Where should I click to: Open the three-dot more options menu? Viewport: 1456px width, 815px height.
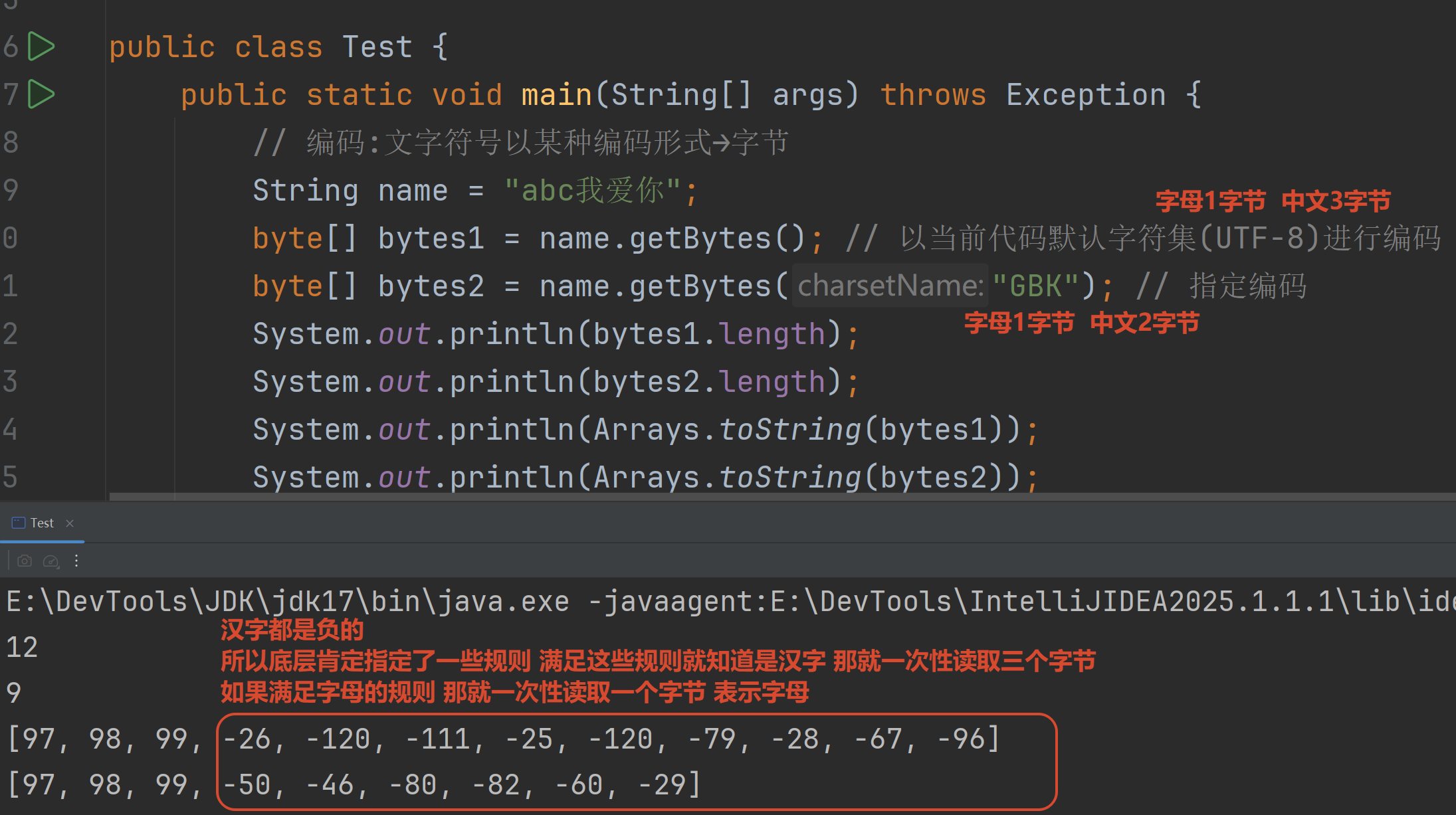tap(76, 561)
